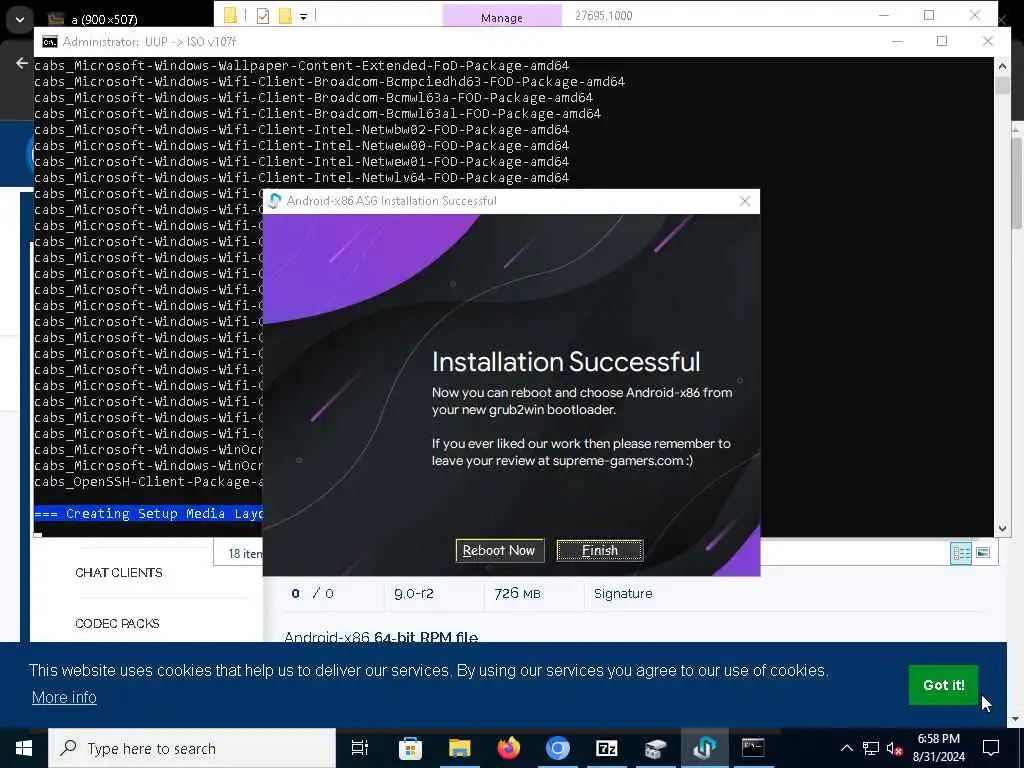Click the Installation Successful heading

[x=566, y=362]
